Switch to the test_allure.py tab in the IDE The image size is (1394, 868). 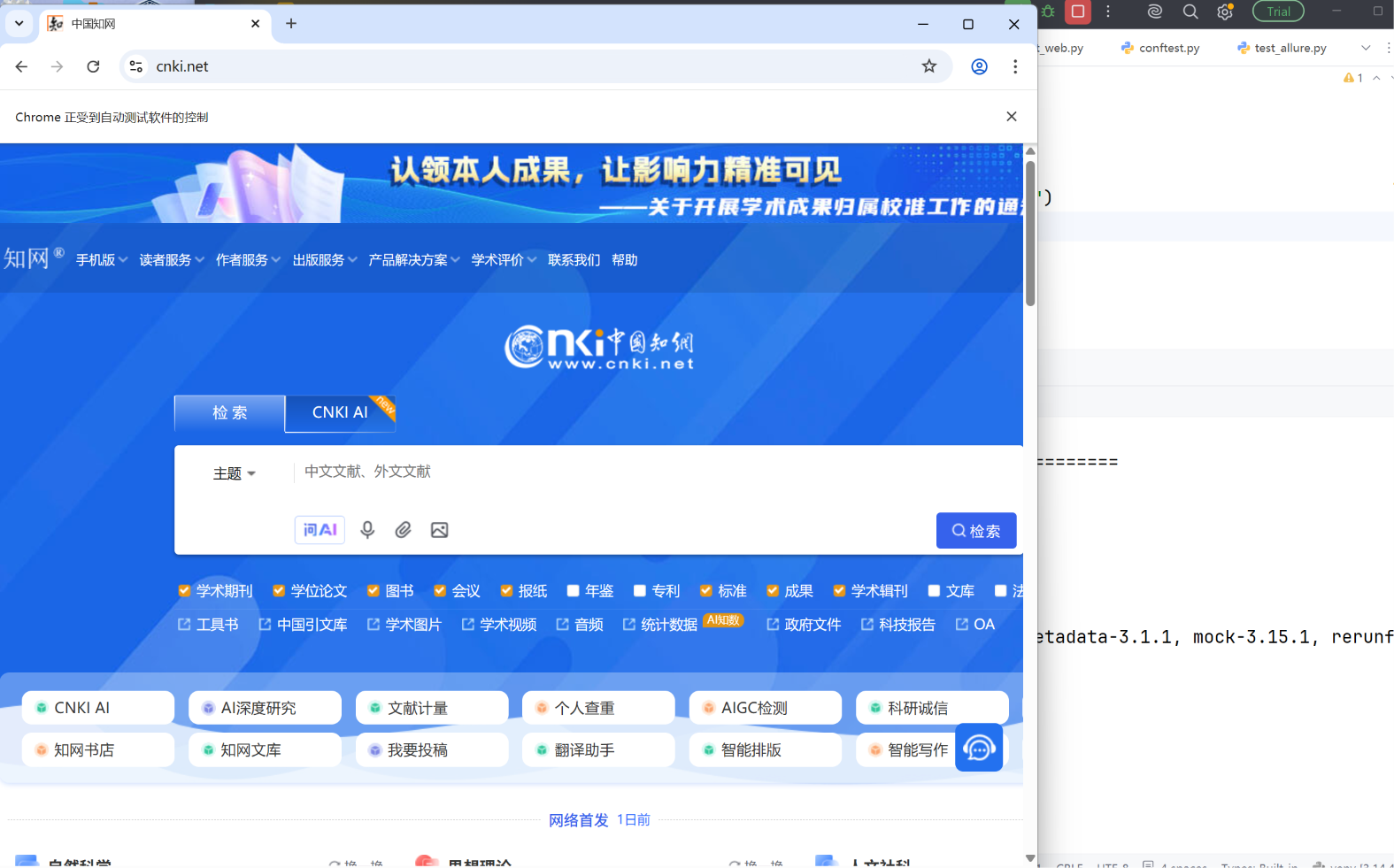(x=1282, y=48)
